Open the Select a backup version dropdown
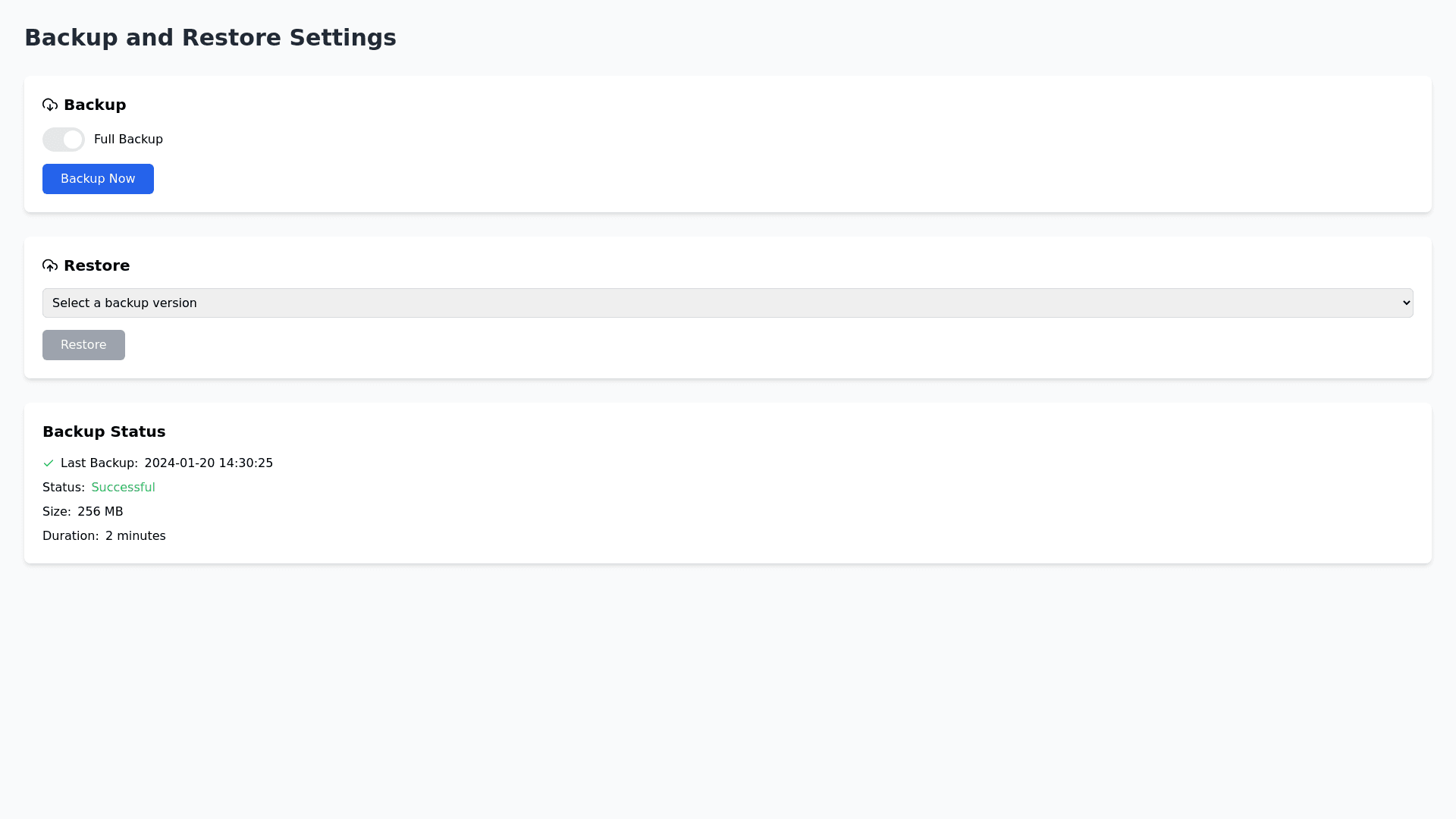The image size is (1456, 819). 726,303
